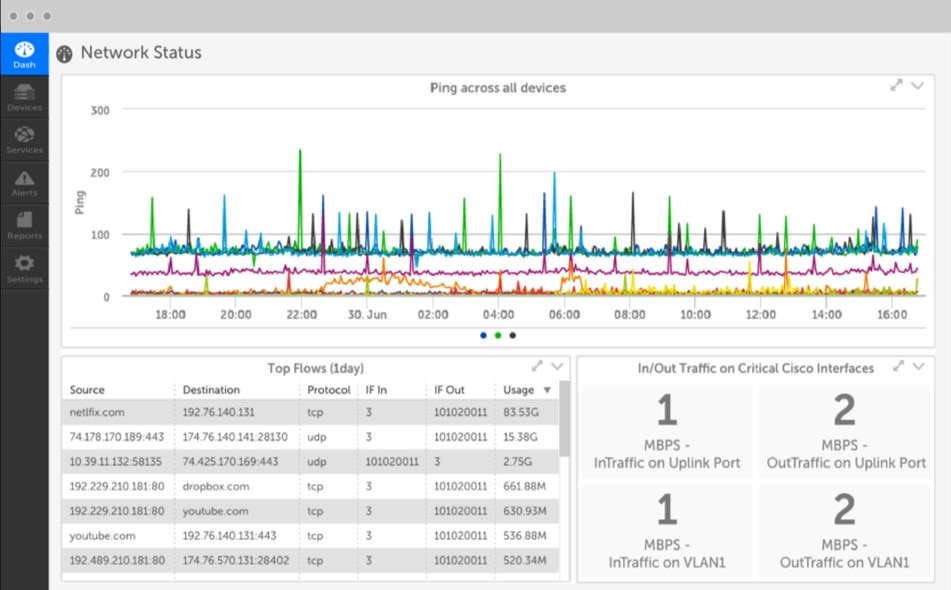951x590 pixels.
Task: Toggle the blue series legend dot
Action: pos(483,335)
